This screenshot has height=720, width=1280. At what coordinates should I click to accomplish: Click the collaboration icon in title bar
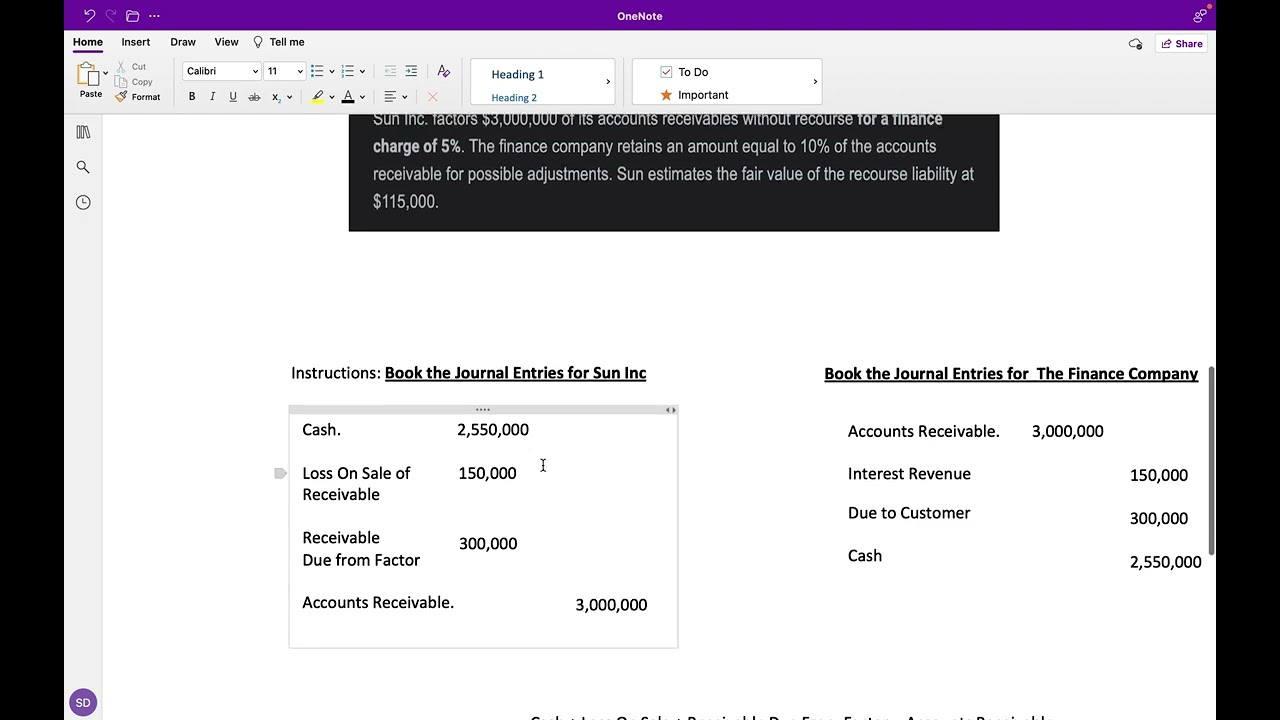click(x=1200, y=15)
